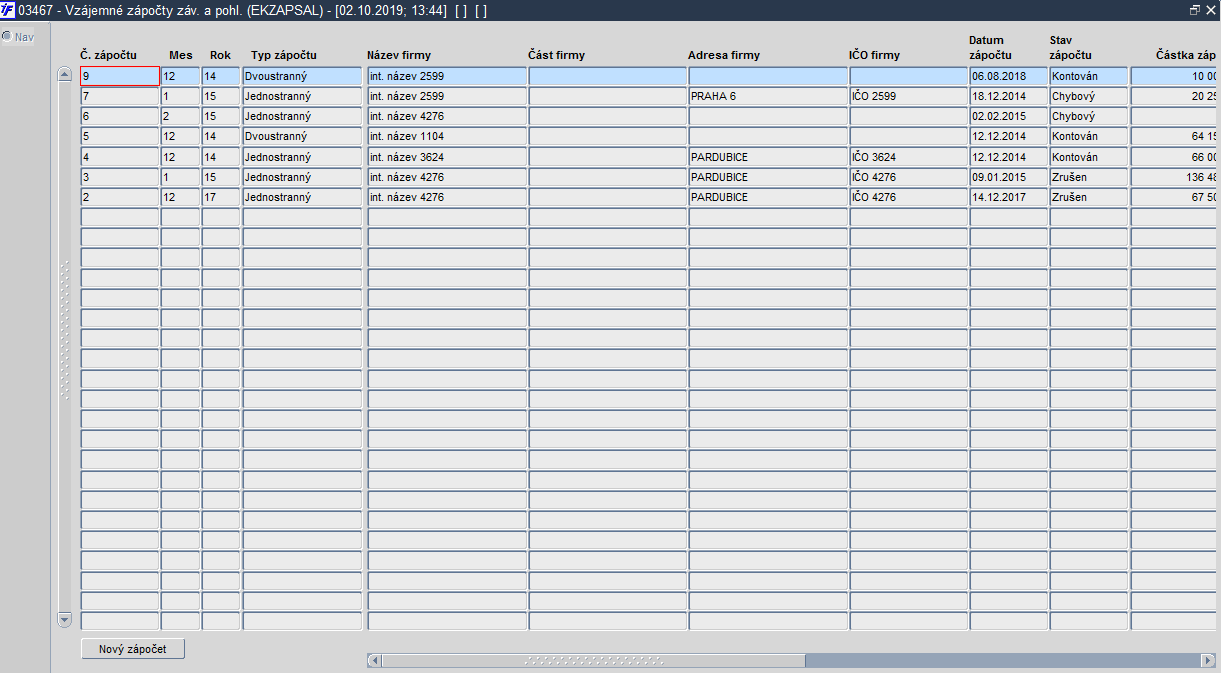
Task: Select Č. zápočtu cell with value 7
Action: coord(120,96)
